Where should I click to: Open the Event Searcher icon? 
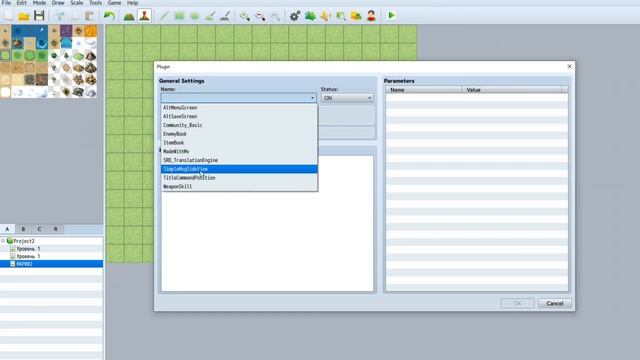(341, 16)
